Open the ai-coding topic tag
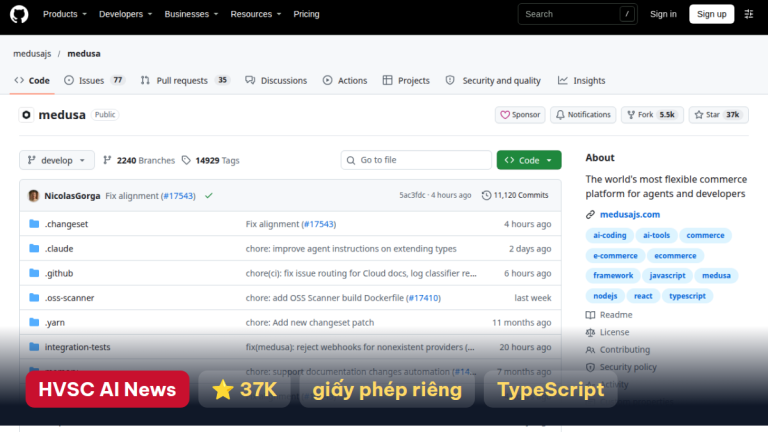Screen dimensions: 768x432 click(610, 236)
